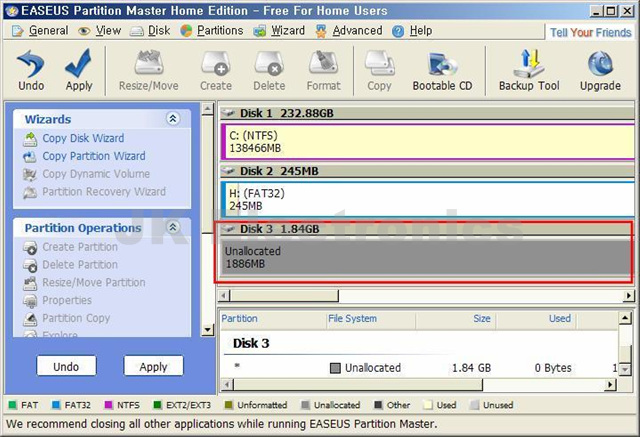Click the Size column header
Viewport: 640px width, 437px height.
[455, 319]
